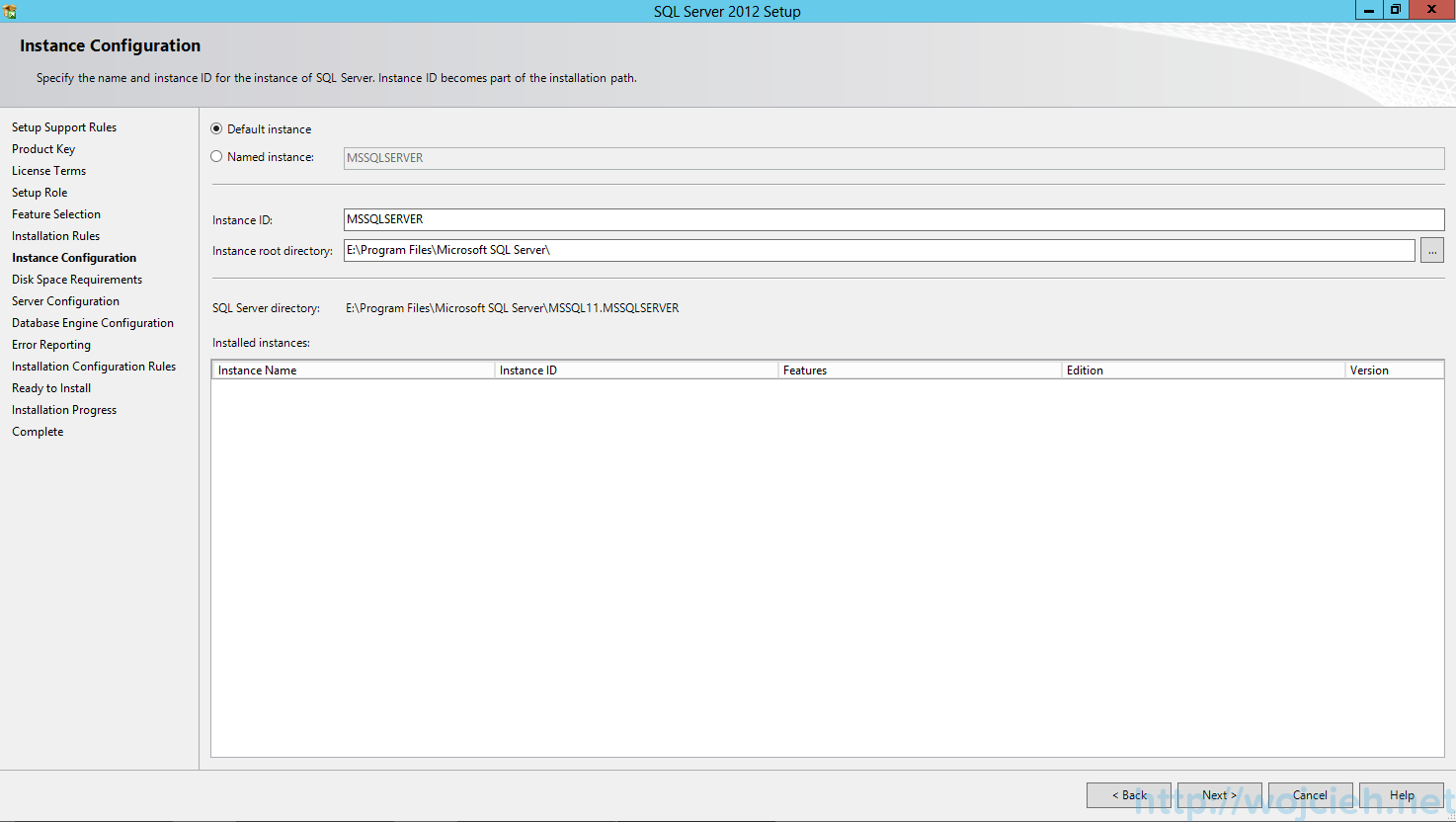Click the Named instance name field

[x=894, y=158]
